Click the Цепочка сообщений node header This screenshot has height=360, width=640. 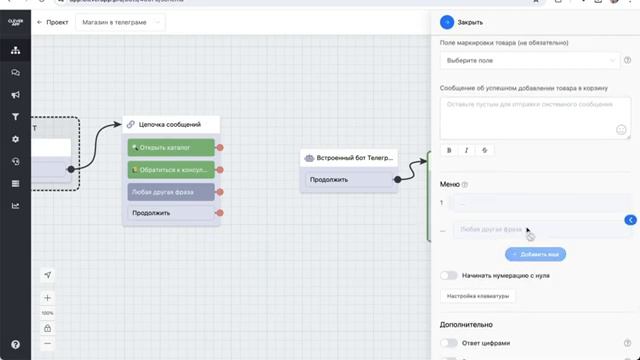click(x=171, y=124)
